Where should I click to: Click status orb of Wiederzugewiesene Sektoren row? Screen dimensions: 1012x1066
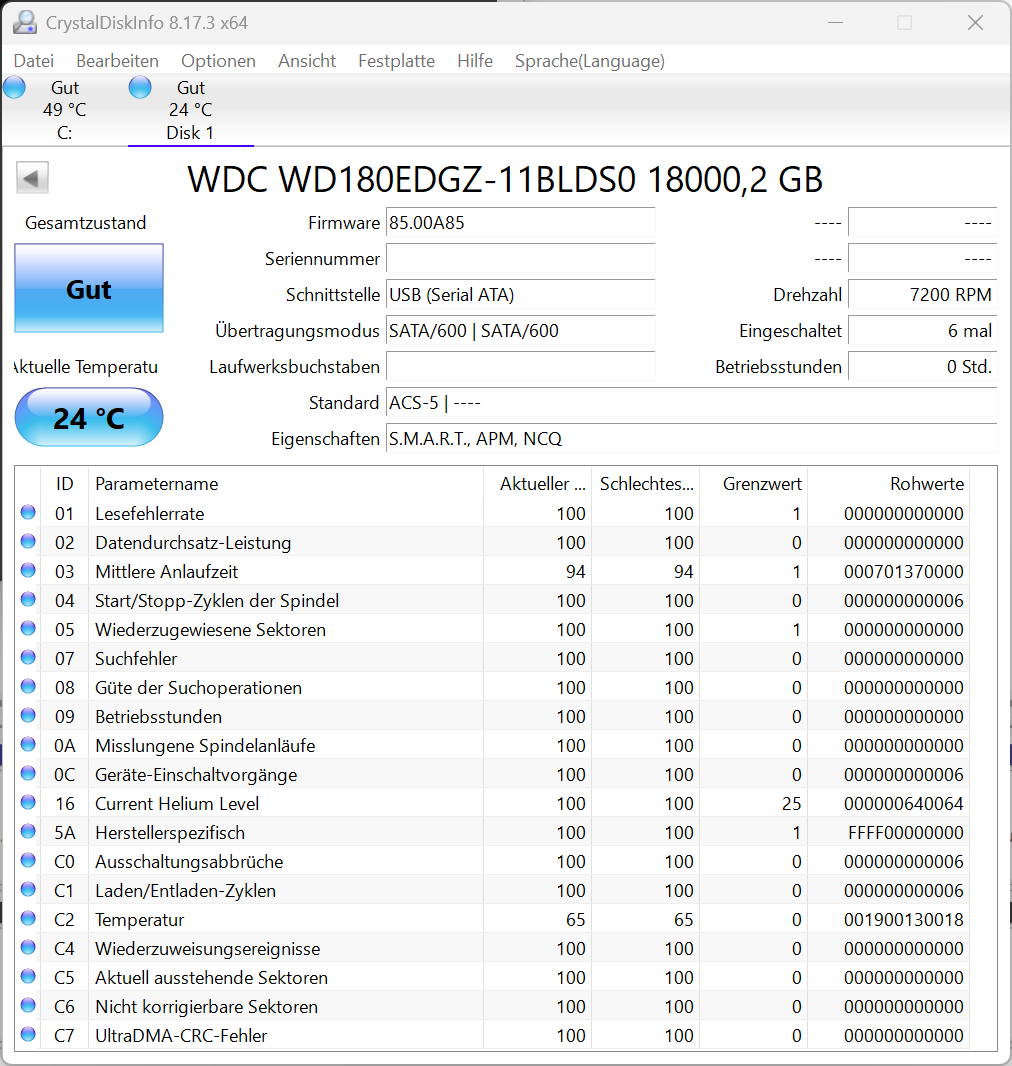[28, 629]
